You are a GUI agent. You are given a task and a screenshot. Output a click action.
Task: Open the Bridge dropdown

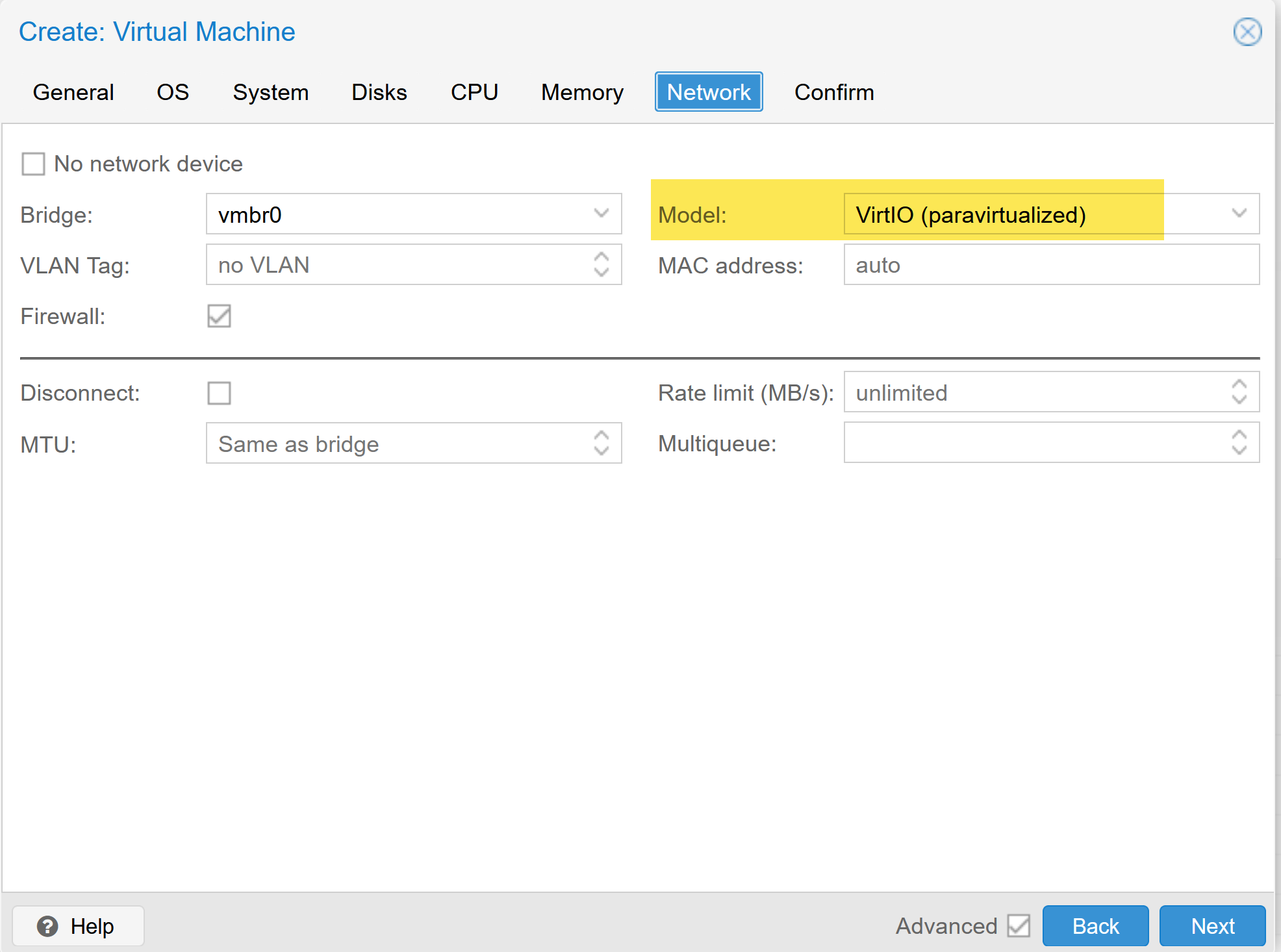point(600,214)
